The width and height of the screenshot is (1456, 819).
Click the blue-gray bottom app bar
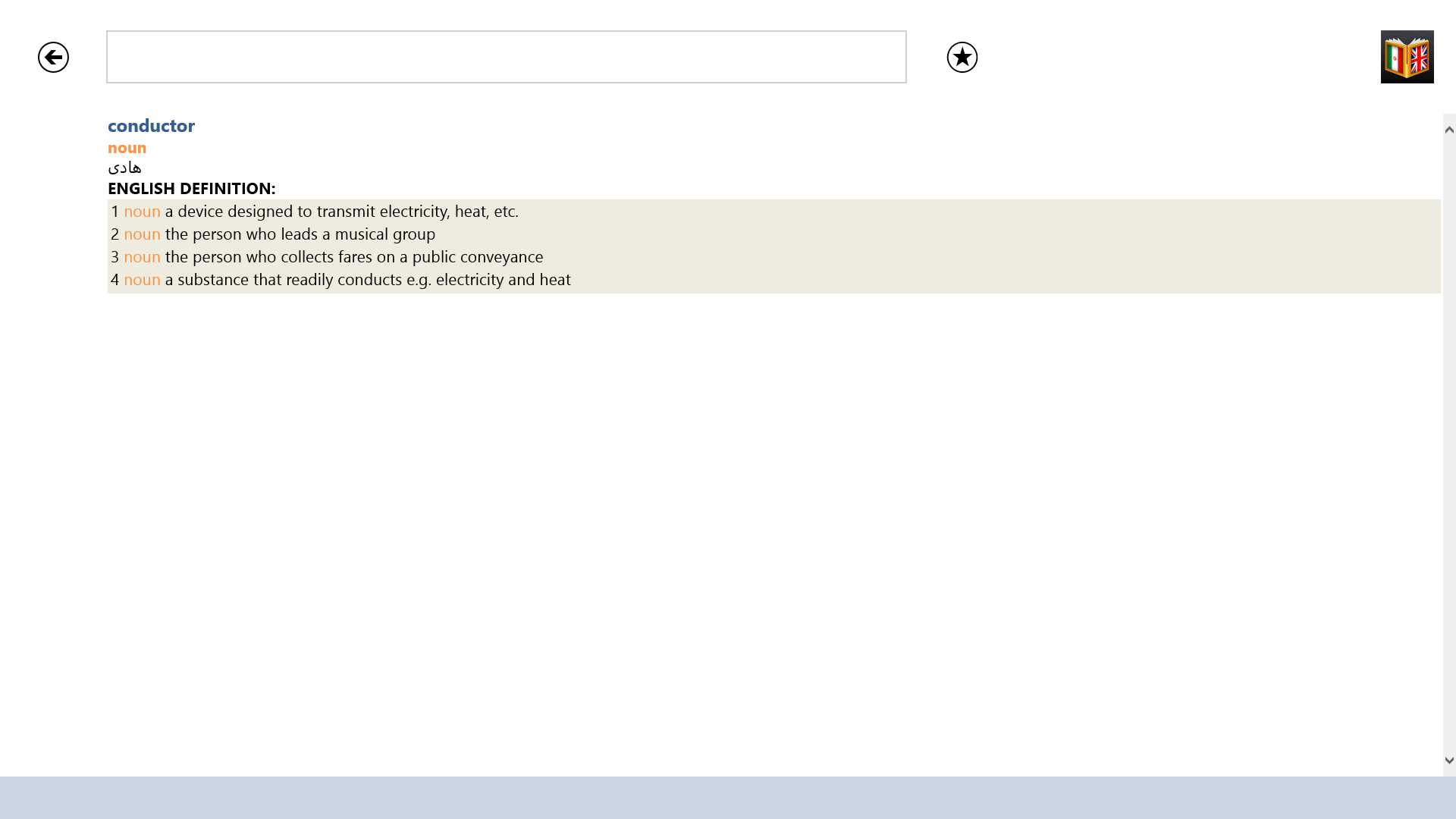click(728, 797)
